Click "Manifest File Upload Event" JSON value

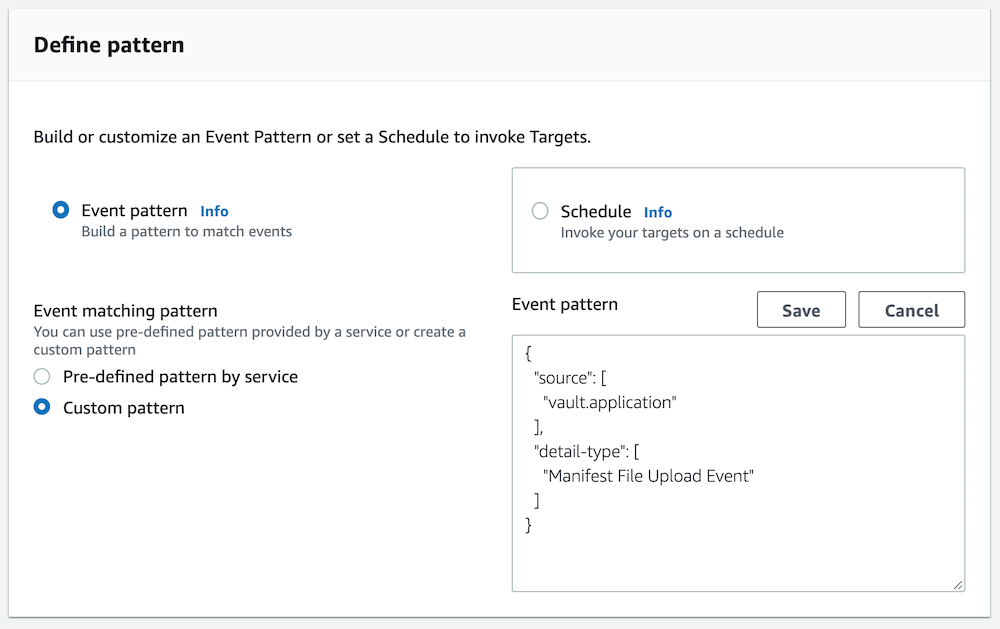point(648,476)
